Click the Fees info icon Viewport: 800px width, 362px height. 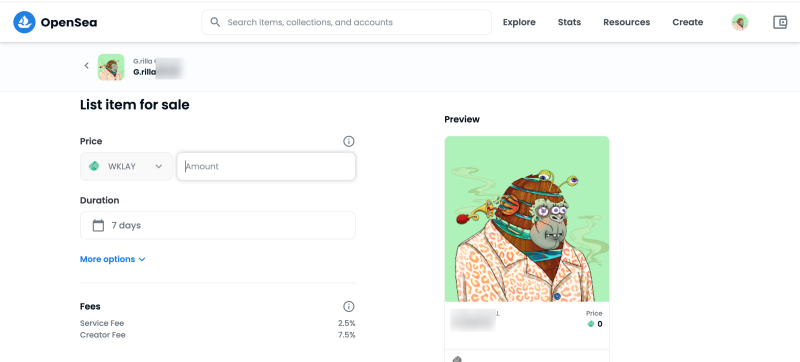point(348,306)
